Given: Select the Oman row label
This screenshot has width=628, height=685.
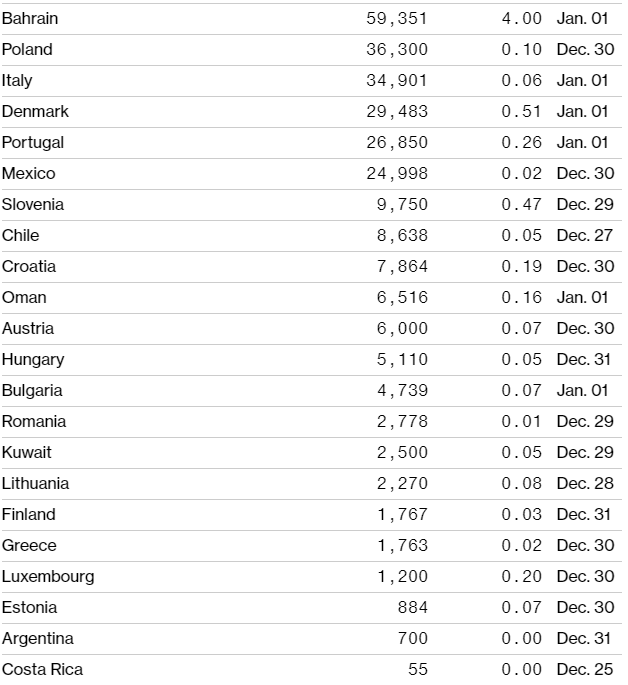Looking at the screenshot, I should (24, 297).
